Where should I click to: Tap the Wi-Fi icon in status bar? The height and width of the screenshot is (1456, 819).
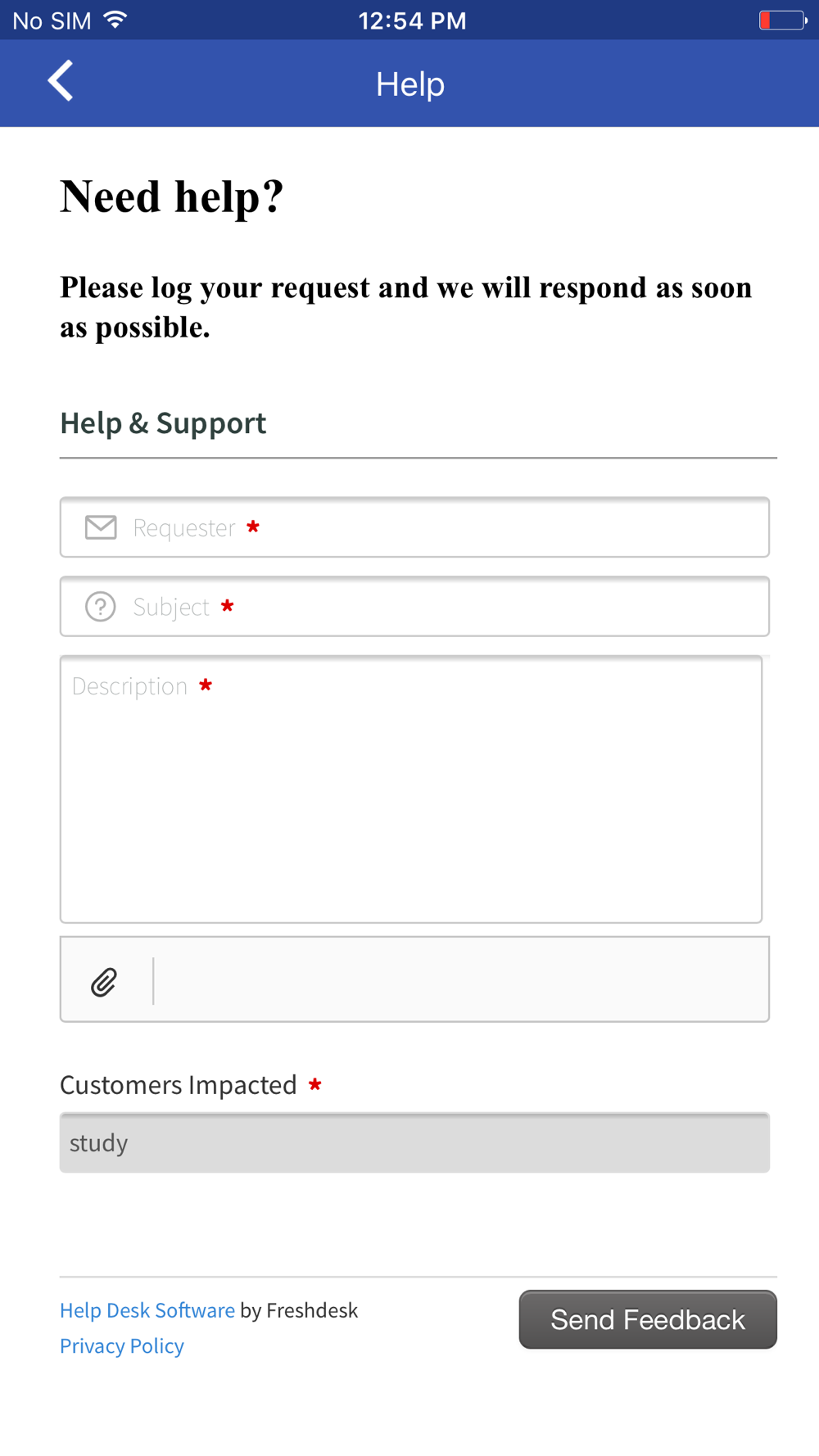(116, 20)
